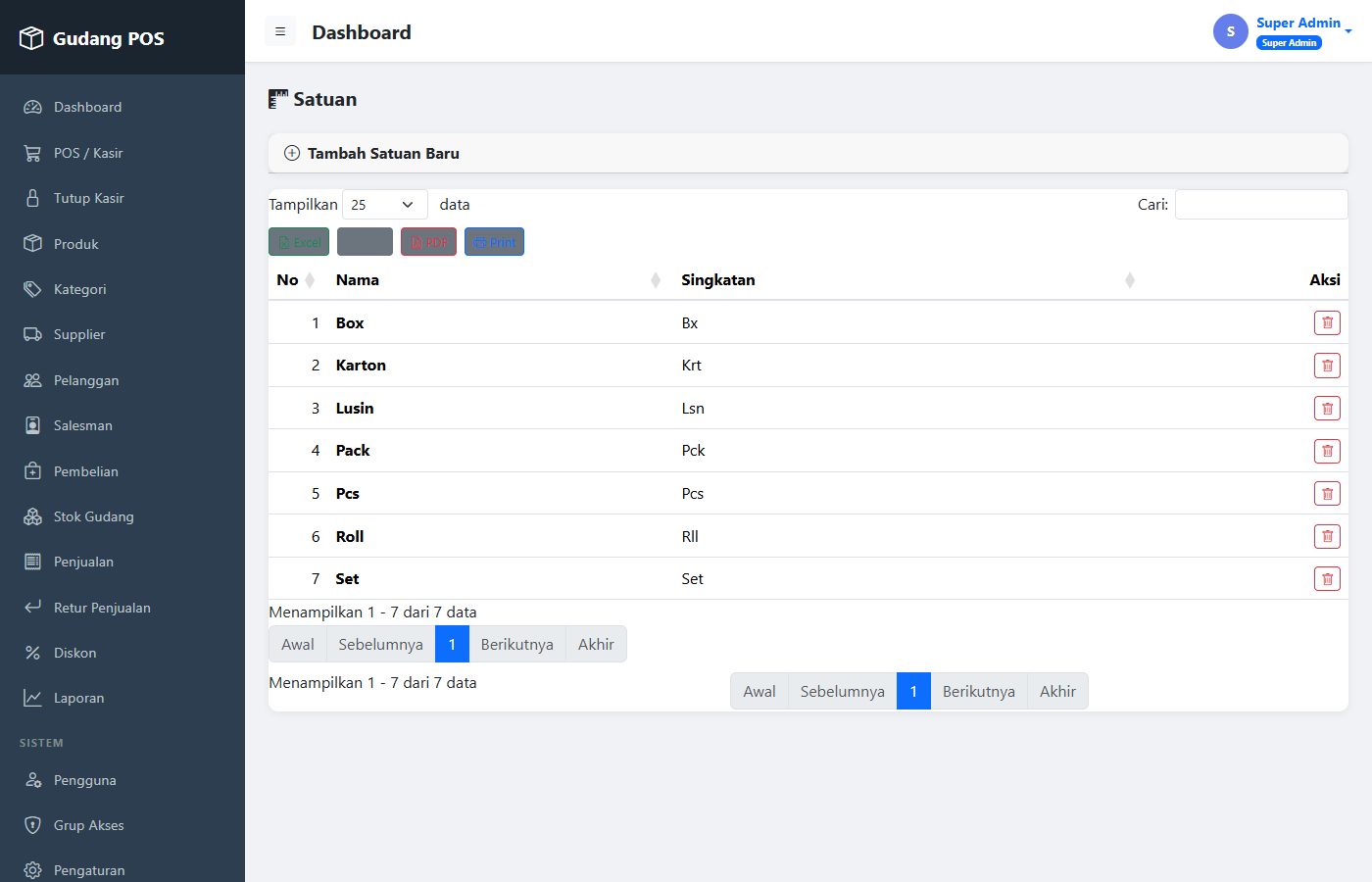This screenshot has height=882, width=1372.
Task: Remove the Pcs row using its trash icon
Action: coord(1327,494)
